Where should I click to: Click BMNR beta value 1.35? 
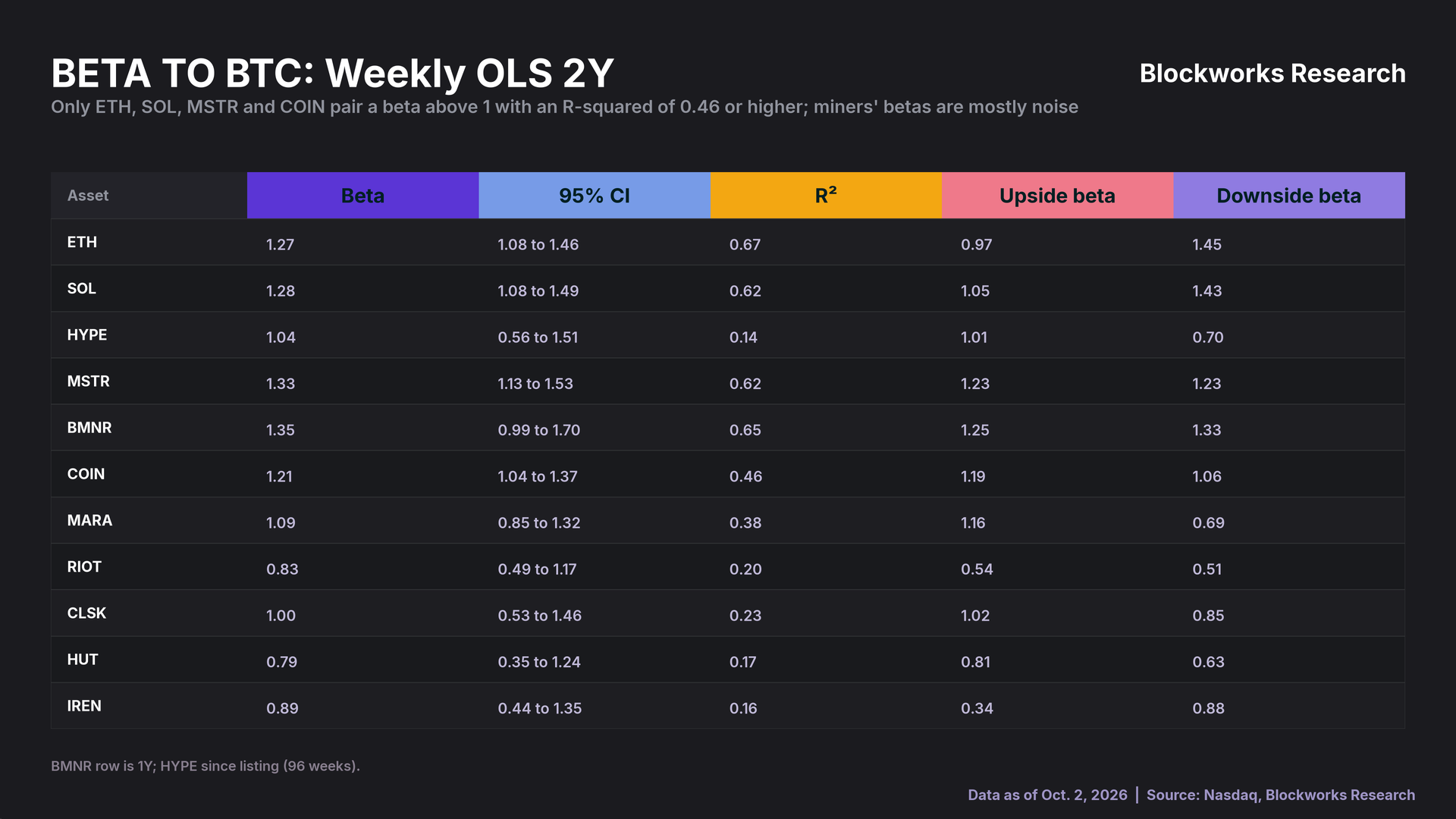point(280,429)
